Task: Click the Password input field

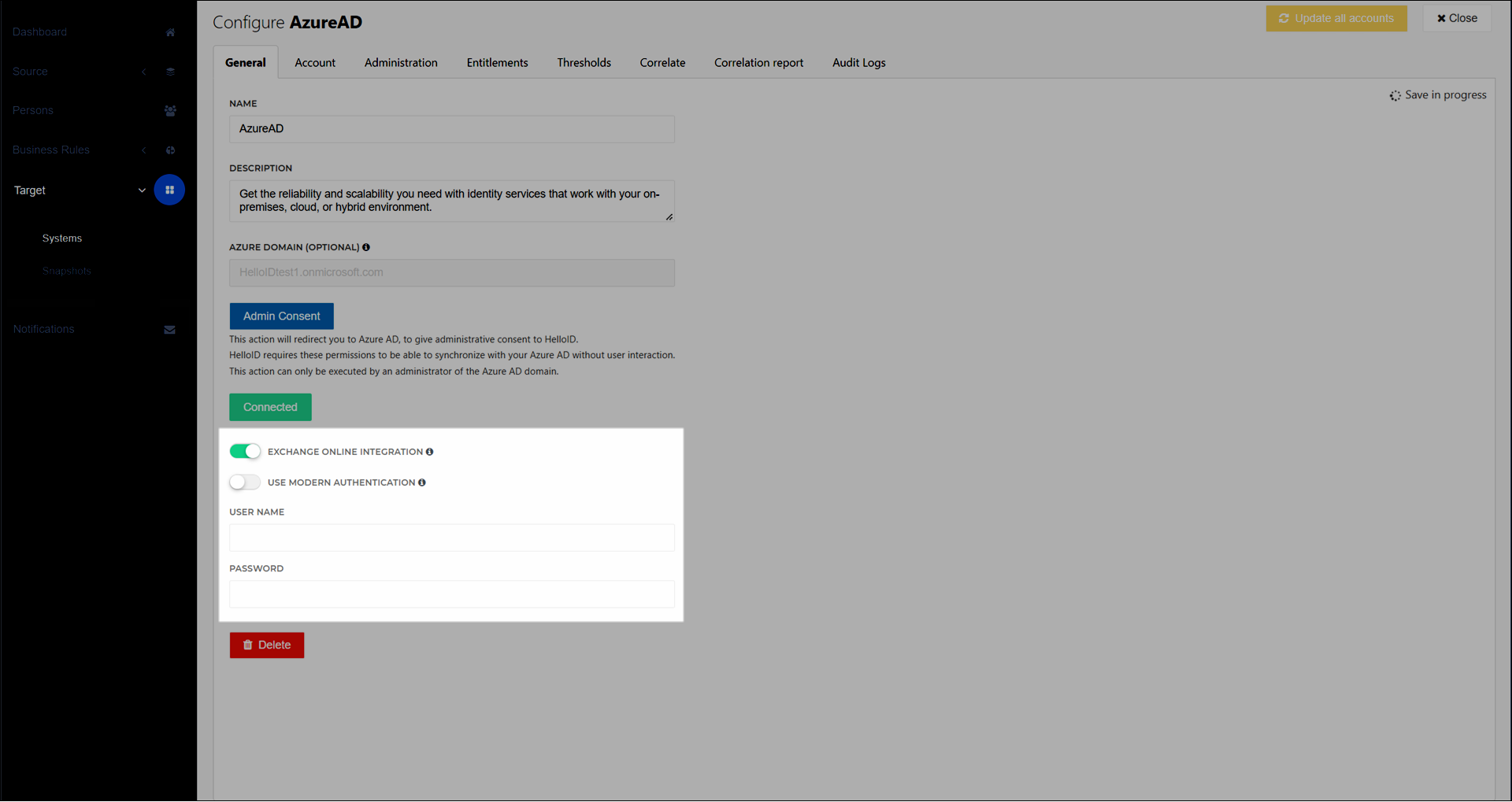Action: point(452,594)
